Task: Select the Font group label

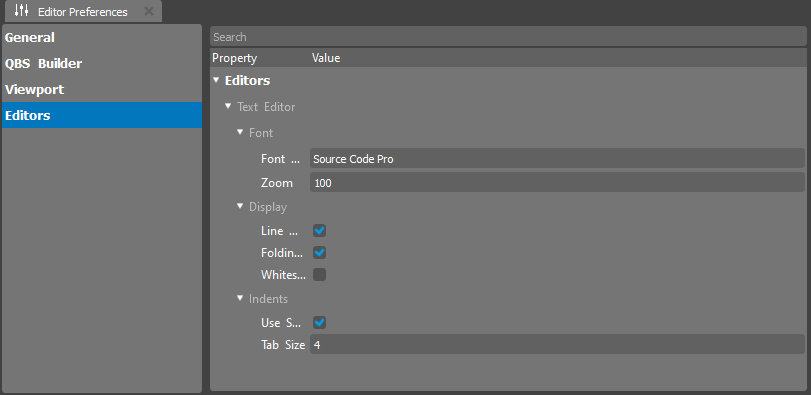Action: (261, 133)
